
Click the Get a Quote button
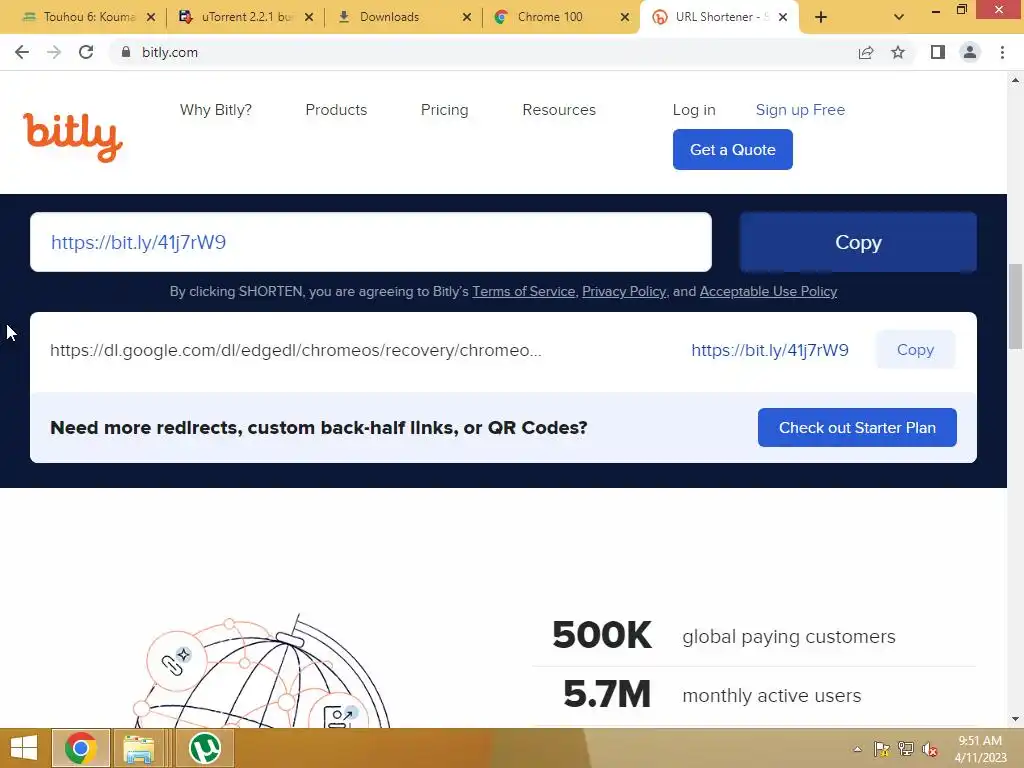point(733,150)
